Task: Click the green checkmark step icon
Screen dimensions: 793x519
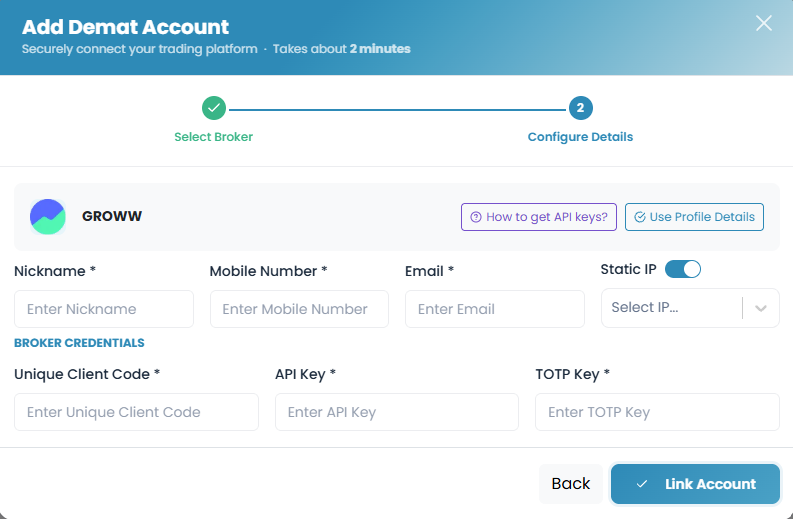Action: pyautogui.click(x=214, y=108)
